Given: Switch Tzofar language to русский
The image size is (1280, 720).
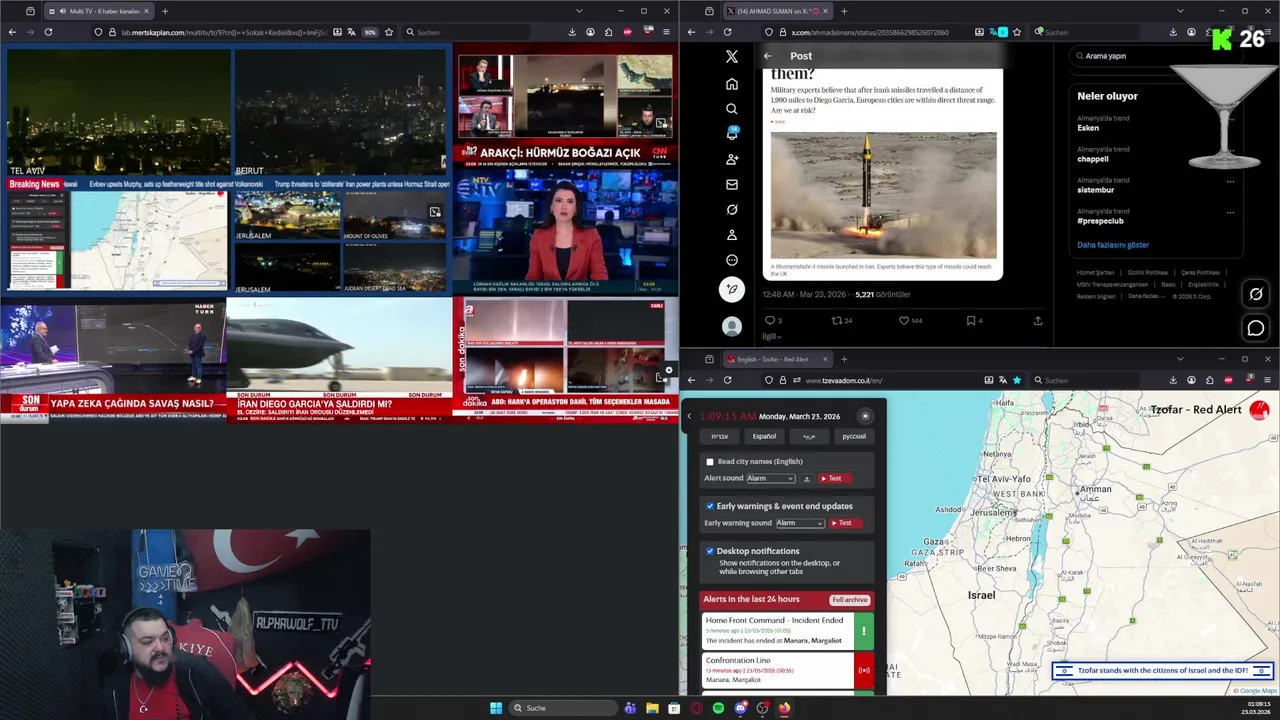Looking at the screenshot, I should pyautogui.click(x=854, y=437).
